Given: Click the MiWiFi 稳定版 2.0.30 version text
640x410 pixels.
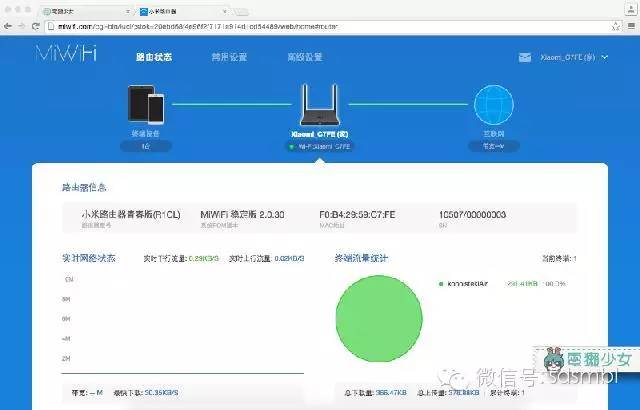Looking at the screenshot, I should 242,215.
